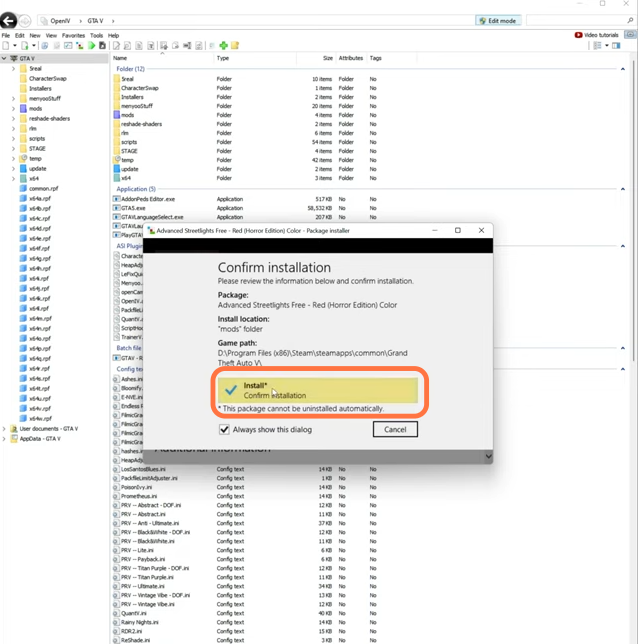Open the Favorites menu
Screen dimensions: 638x644
click(x=73, y=35)
